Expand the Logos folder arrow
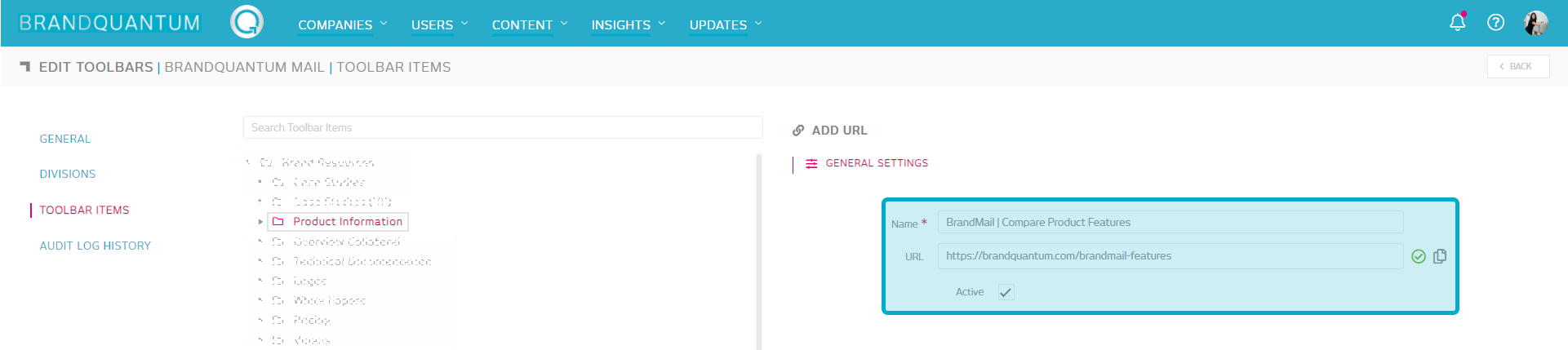The height and width of the screenshot is (350, 1568). click(260, 281)
